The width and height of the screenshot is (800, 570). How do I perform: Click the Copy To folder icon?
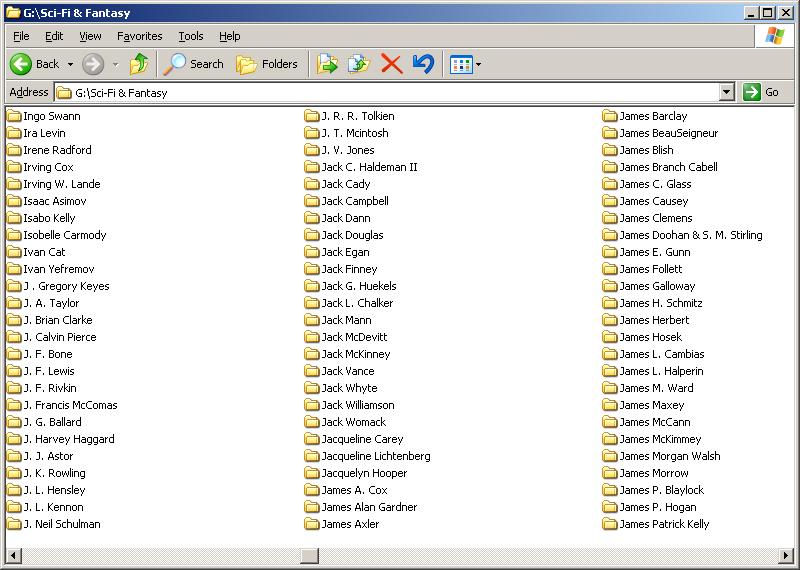(358, 64)
